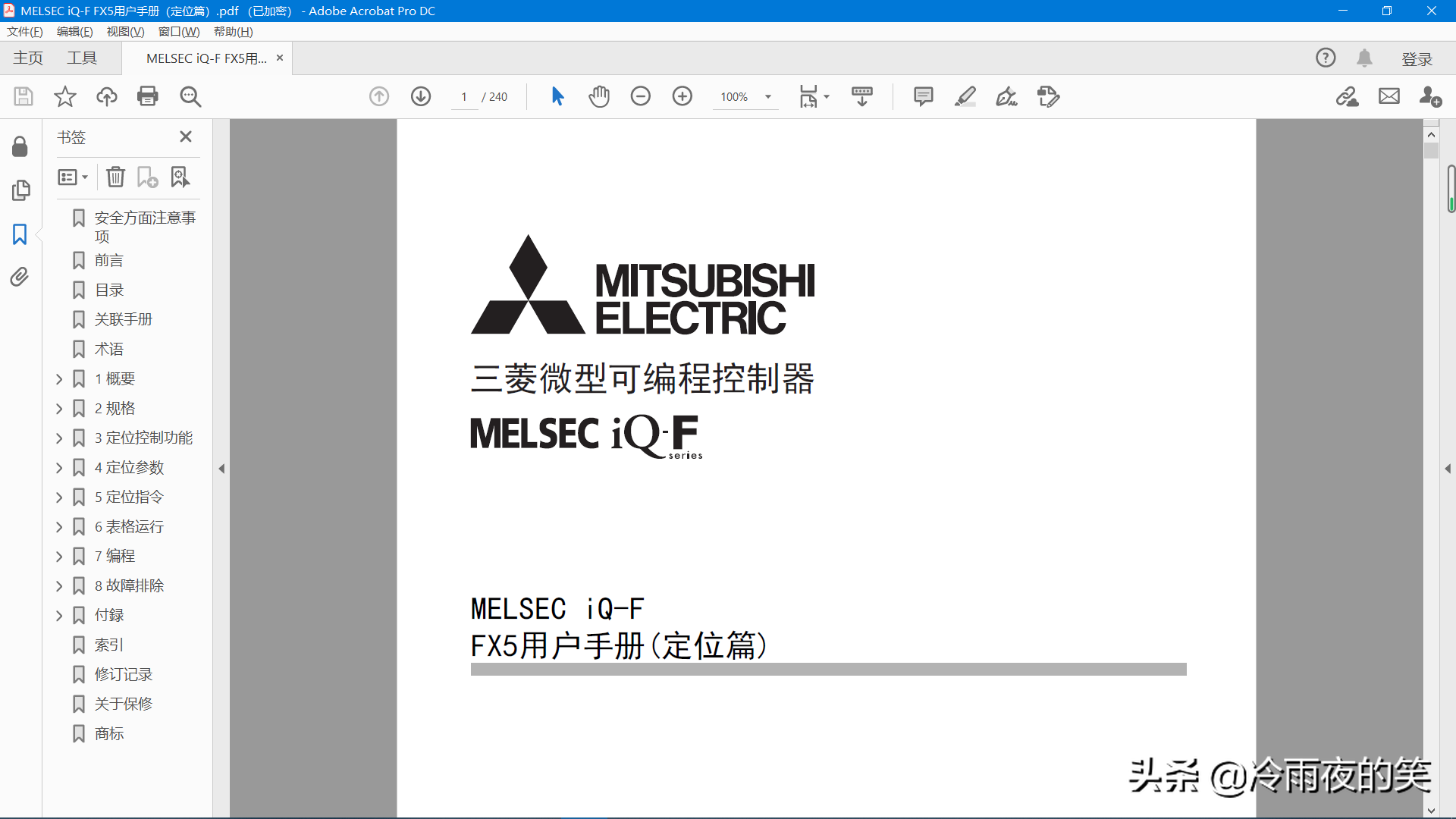Delete selected bookmark with trash icon
This screenshot has width=1456, height=819.
click(115, 177)
